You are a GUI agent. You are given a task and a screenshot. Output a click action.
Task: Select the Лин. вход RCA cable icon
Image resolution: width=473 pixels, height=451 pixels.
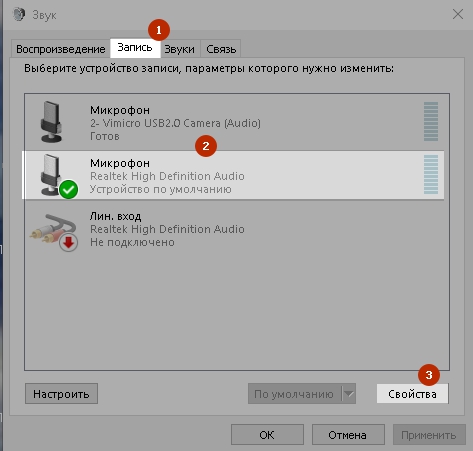[x=53, y=229]
